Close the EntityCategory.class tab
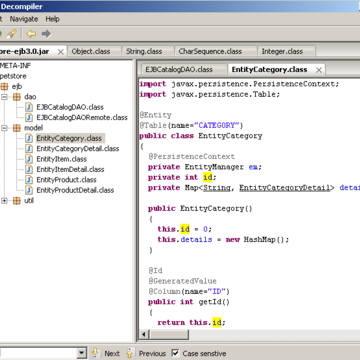 pyautogui.click(x=319, y=70)
